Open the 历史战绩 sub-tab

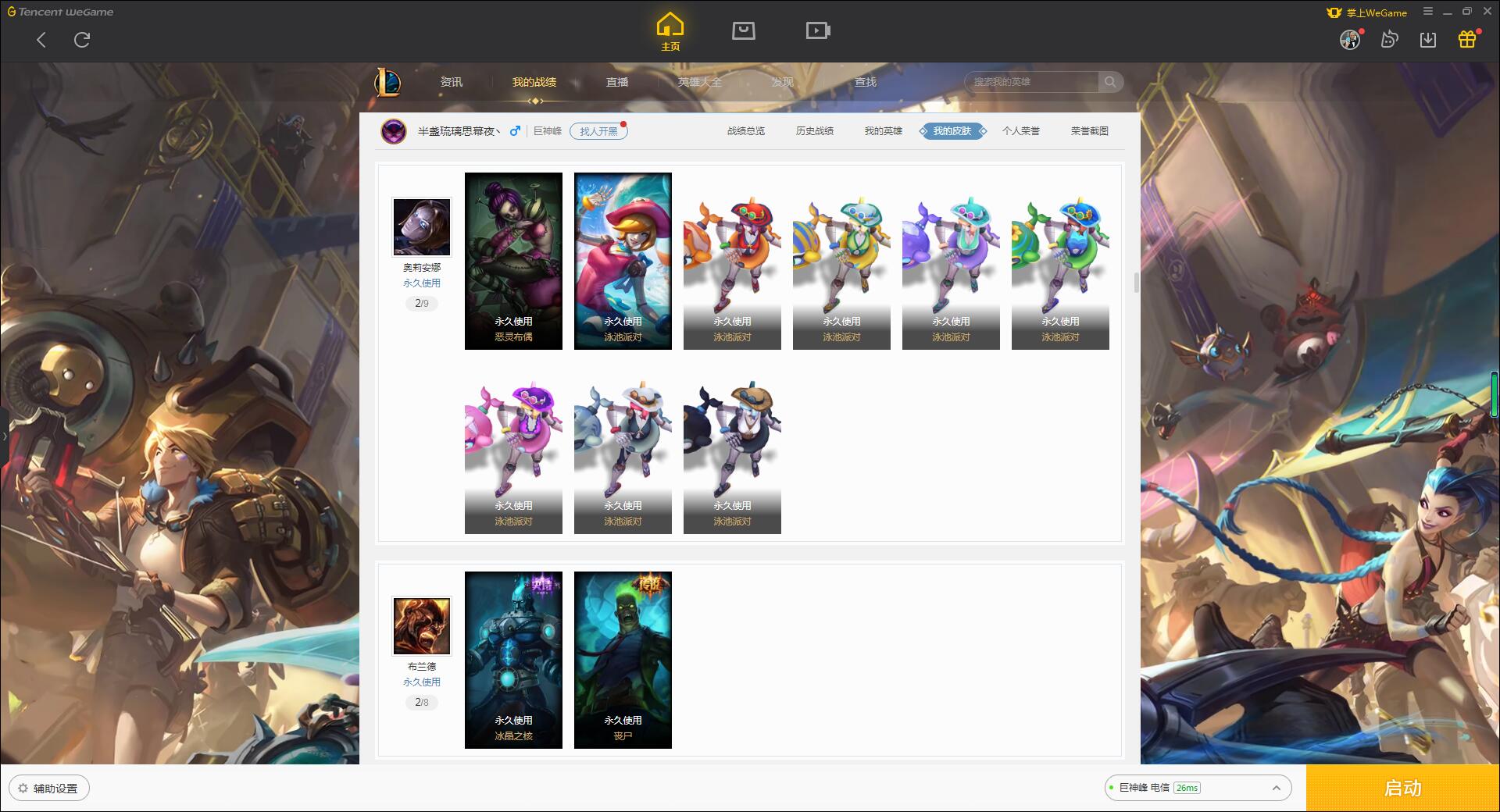click(x=815, y=131)
